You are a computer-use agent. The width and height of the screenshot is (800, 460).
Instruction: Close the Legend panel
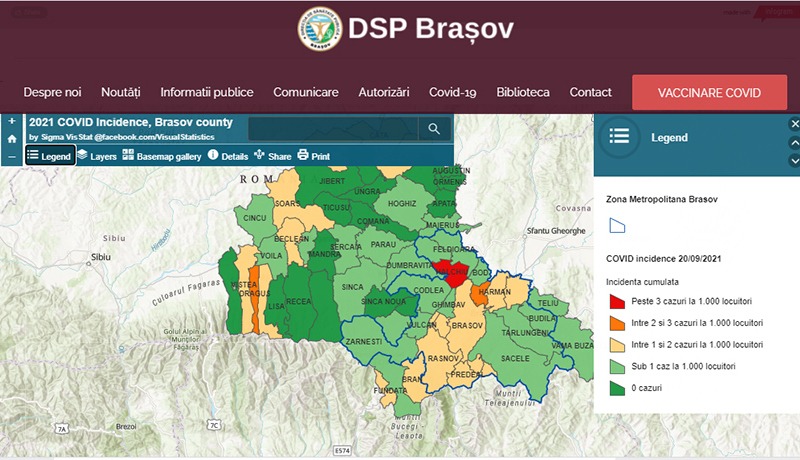click(795, 125)
